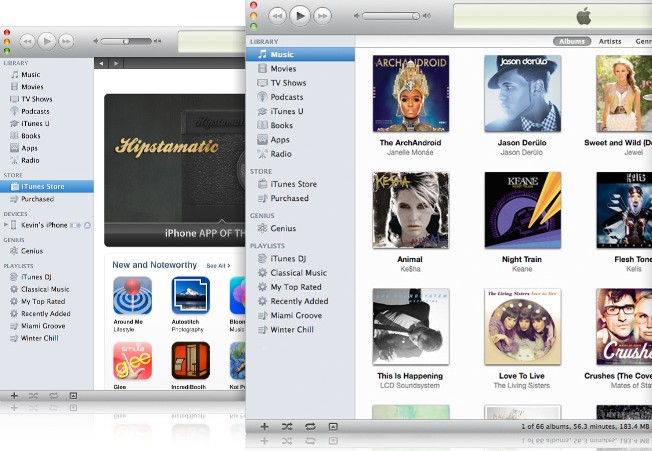Image resolution: width=652 pixels, height=451 pixels.
Task: Click Next button in the back window
Action: tap(66, 41)
